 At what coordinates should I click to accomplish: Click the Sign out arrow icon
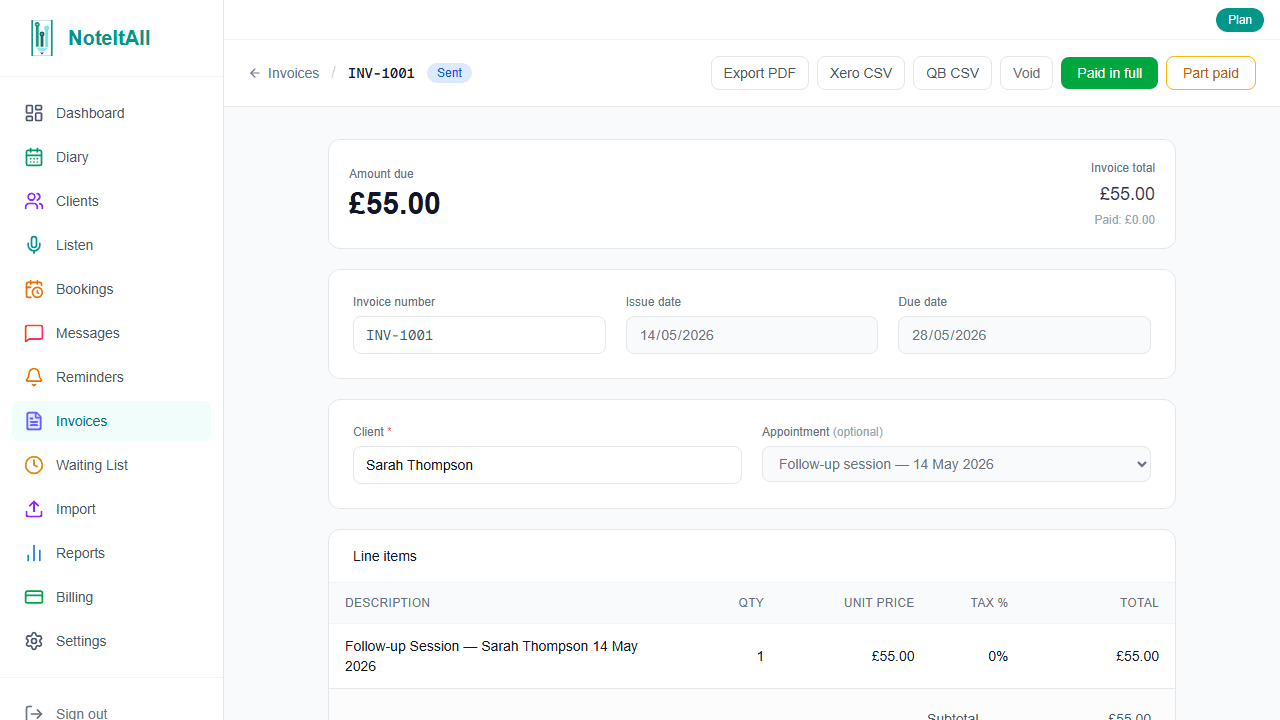pos(34,713)
